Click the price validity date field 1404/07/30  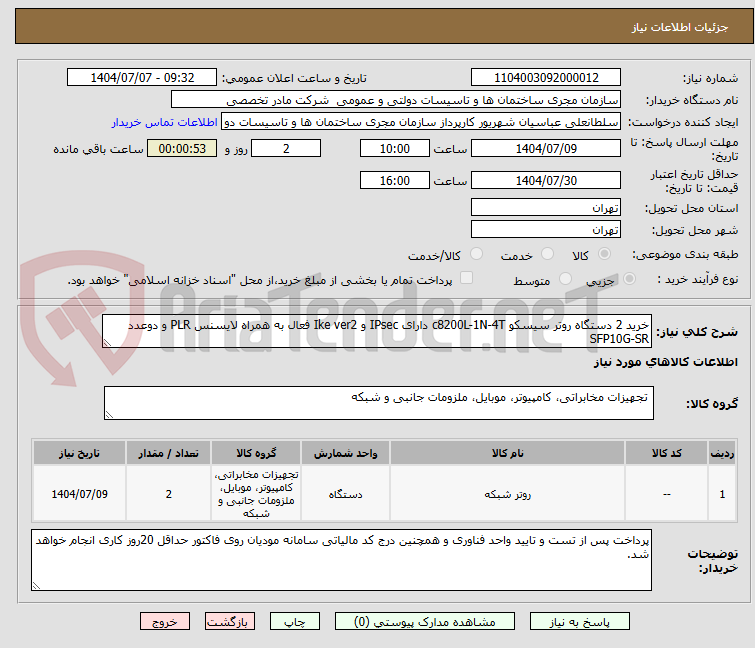point(546,181)
